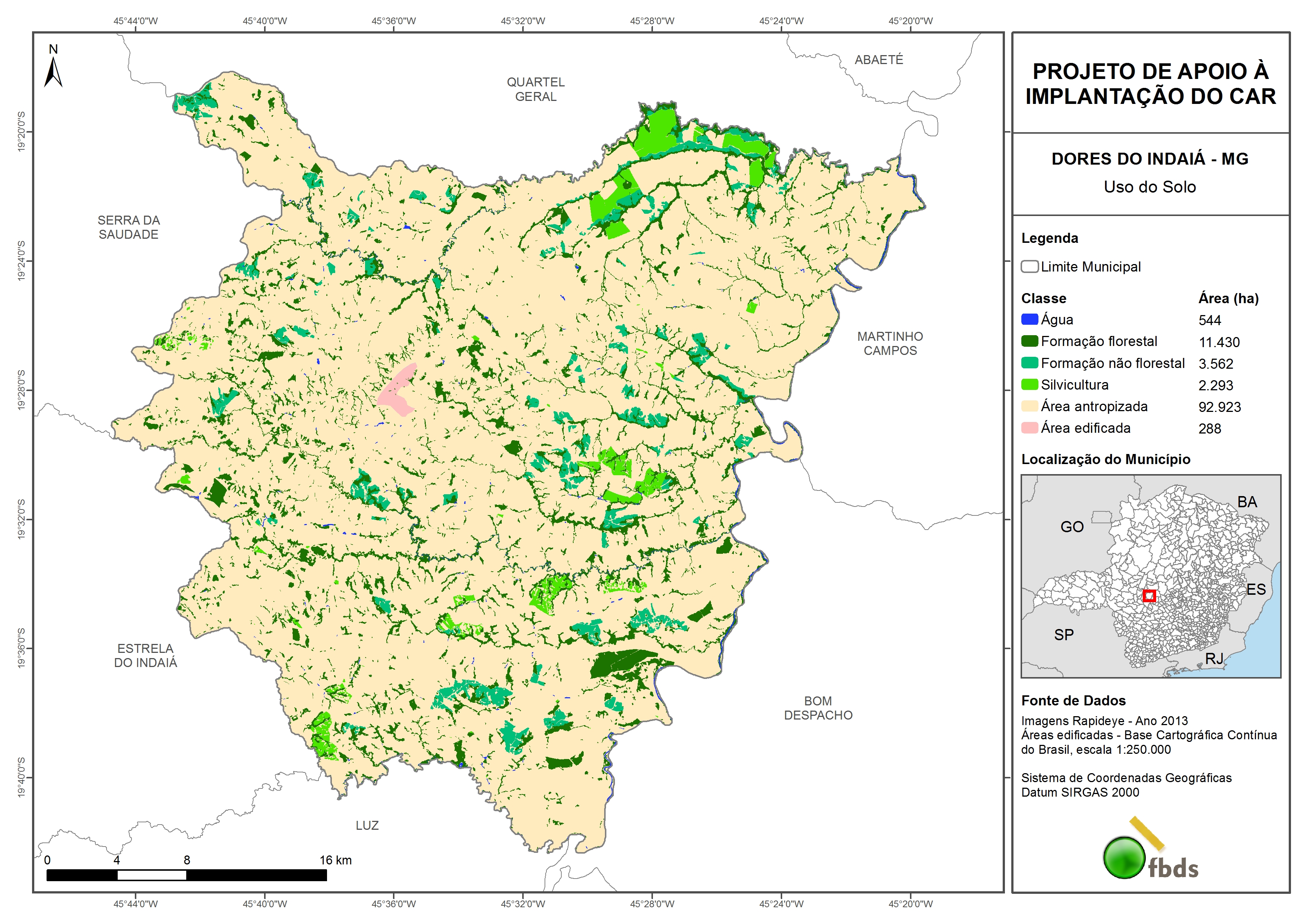
Task: Select the Formação florestal dark green swatch
Action: coord(1029,341)
